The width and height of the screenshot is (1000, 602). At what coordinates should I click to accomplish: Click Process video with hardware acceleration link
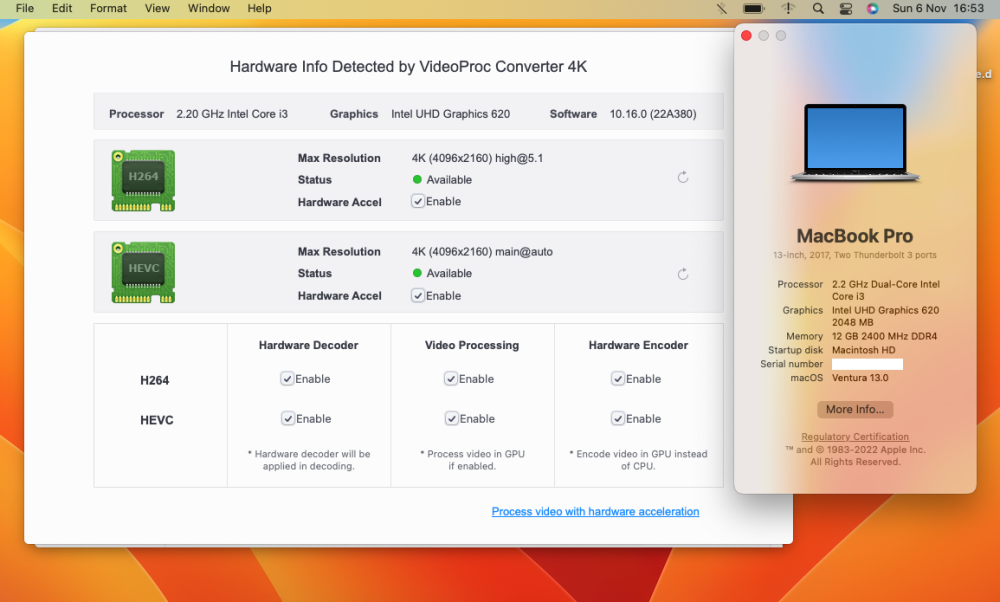595,511
